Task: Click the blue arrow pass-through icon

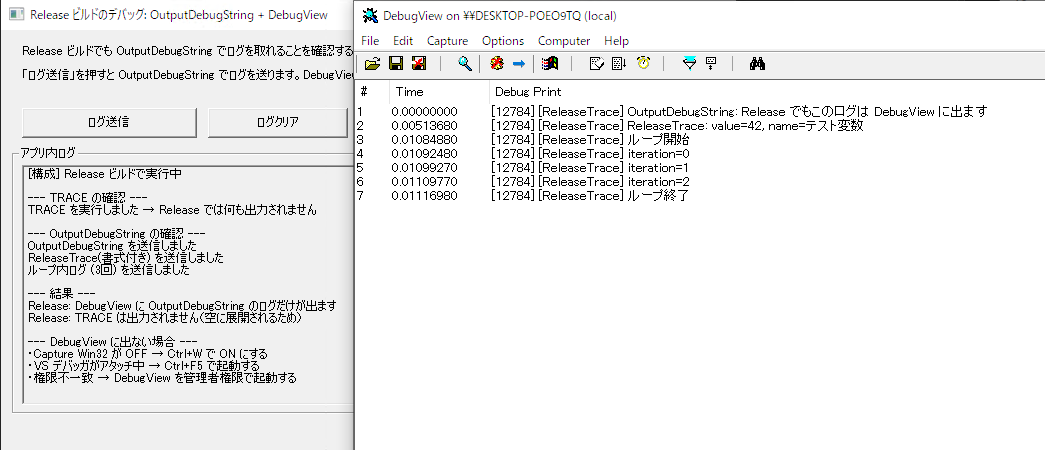Action: (x=519, y=64)
